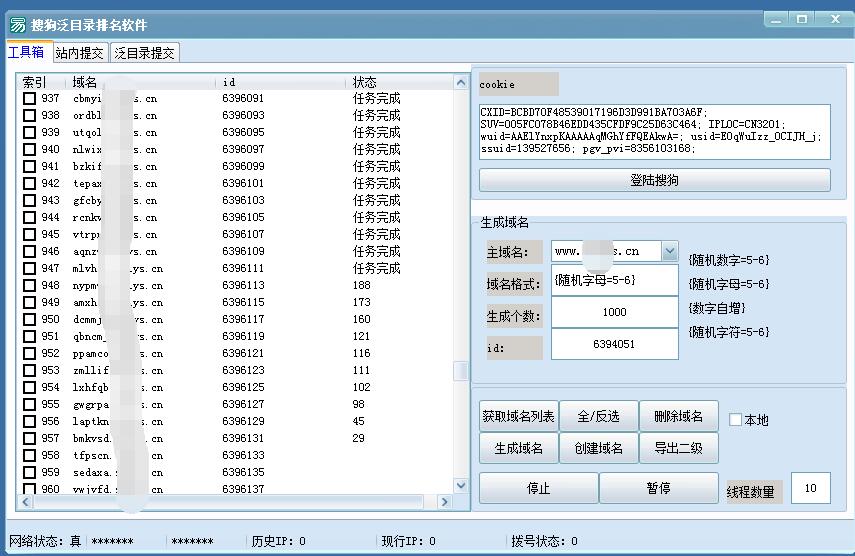Click the 网络状态 status bar entry

point(45,541)
